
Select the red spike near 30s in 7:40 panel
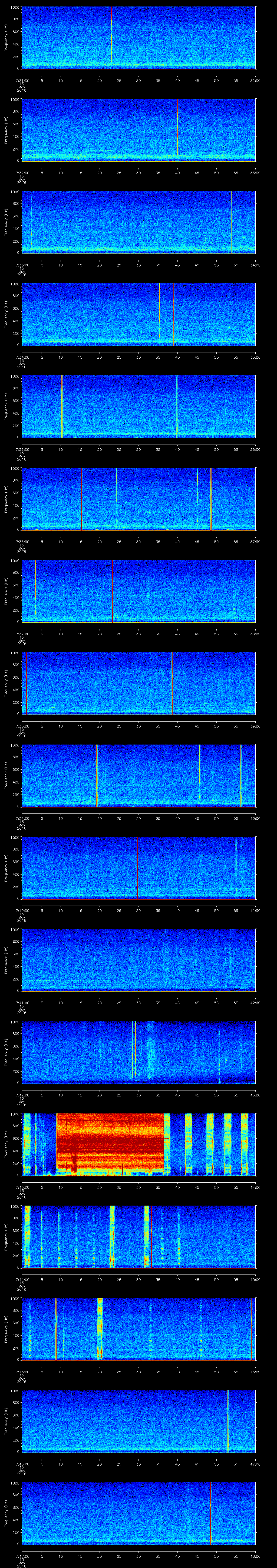point(138,868)
